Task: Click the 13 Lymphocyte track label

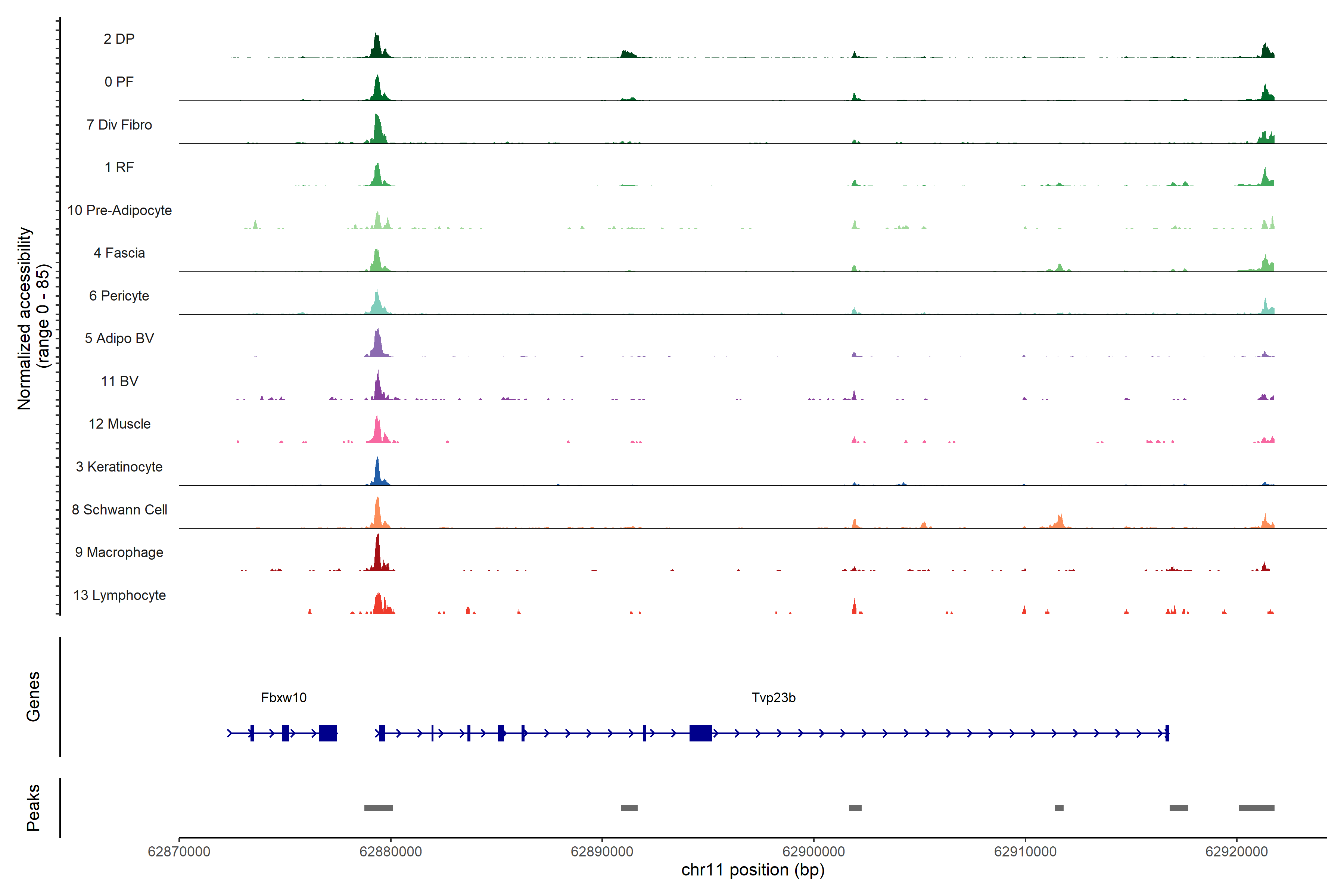Action: [x=119, y=595]
